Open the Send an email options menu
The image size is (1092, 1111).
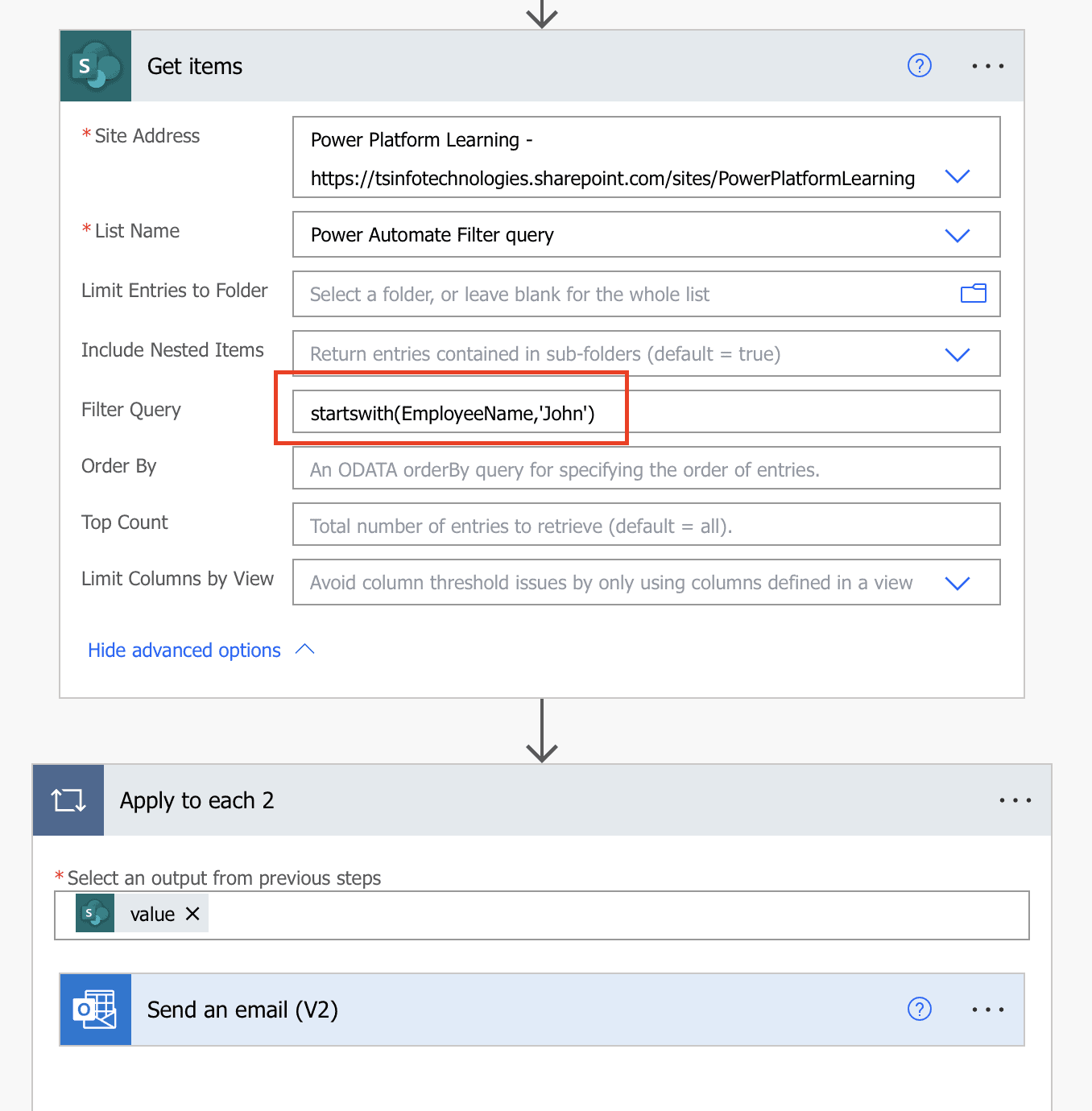[x=987, y=1009]
